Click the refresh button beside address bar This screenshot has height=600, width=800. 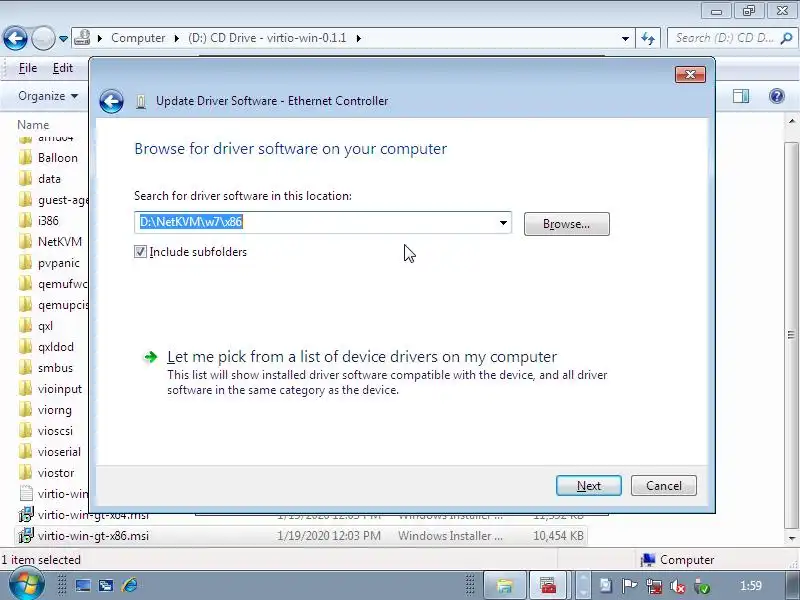[x=648, y=38]
